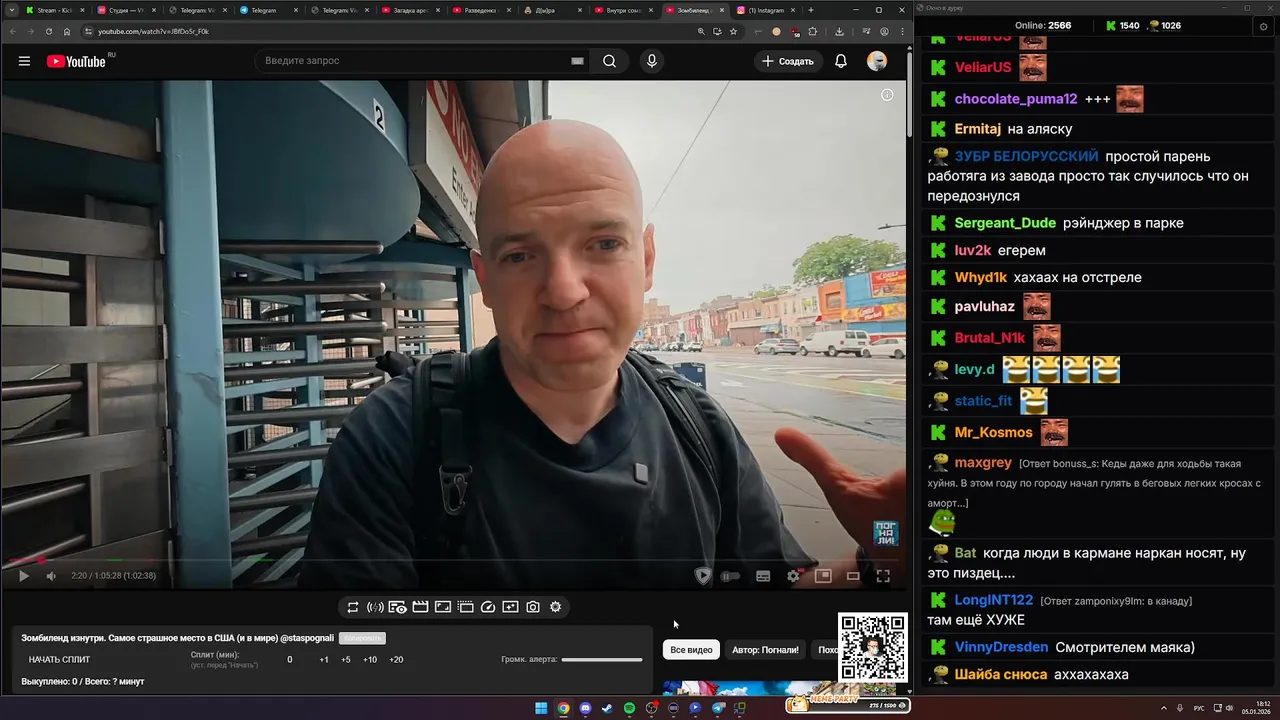Start voice search with the microphone

pos(652,61)
